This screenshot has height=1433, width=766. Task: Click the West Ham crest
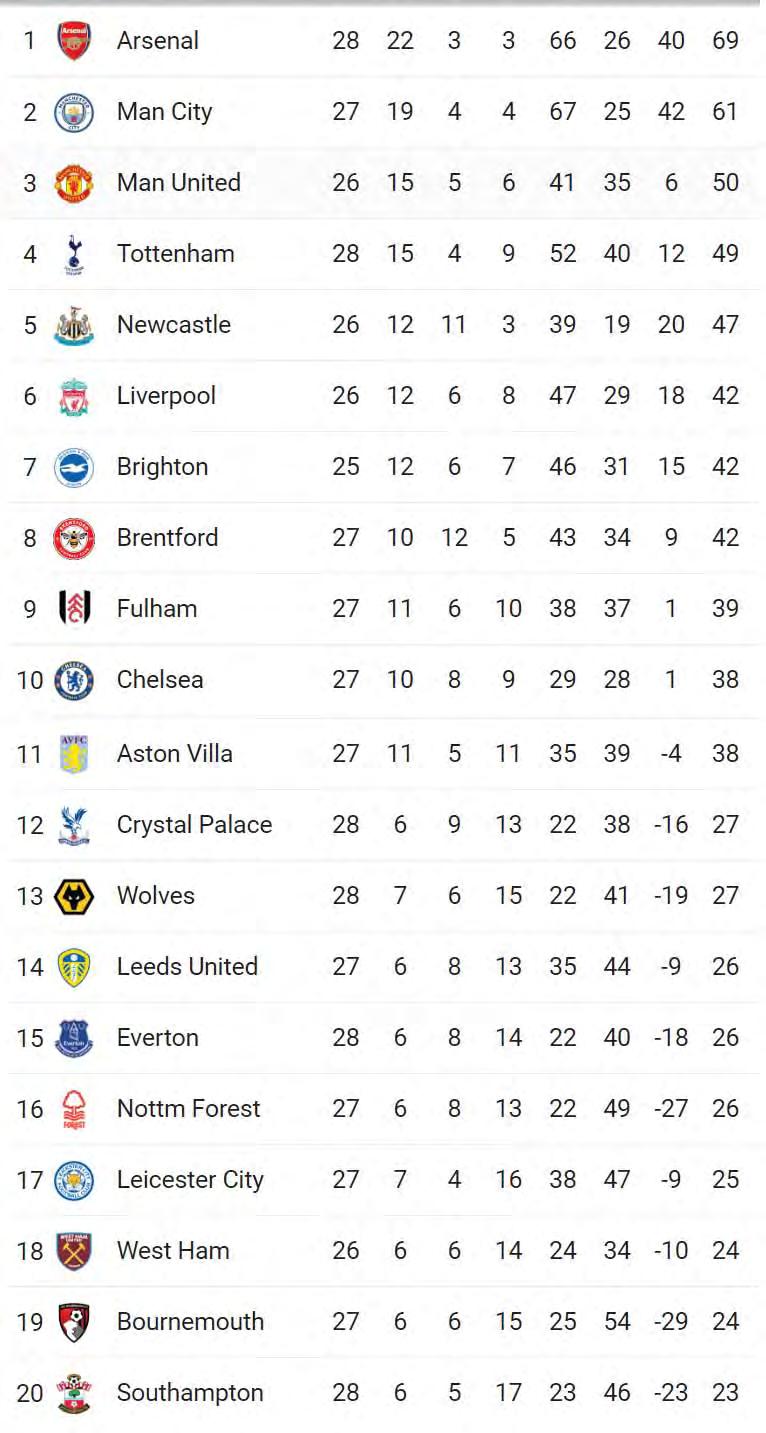click(73, 1251)
